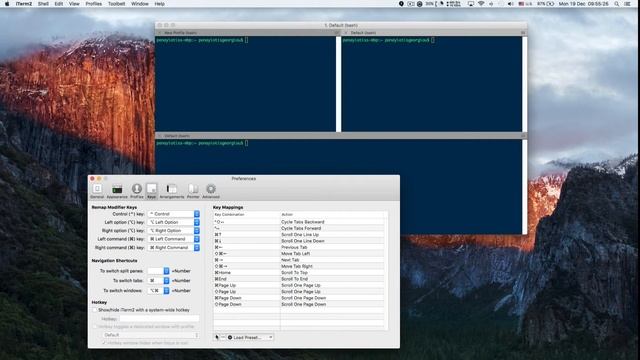The height and width of the screenshot is (360, 640).
Task: Open the Right command key remap dropdown
Action: (174, 248)
